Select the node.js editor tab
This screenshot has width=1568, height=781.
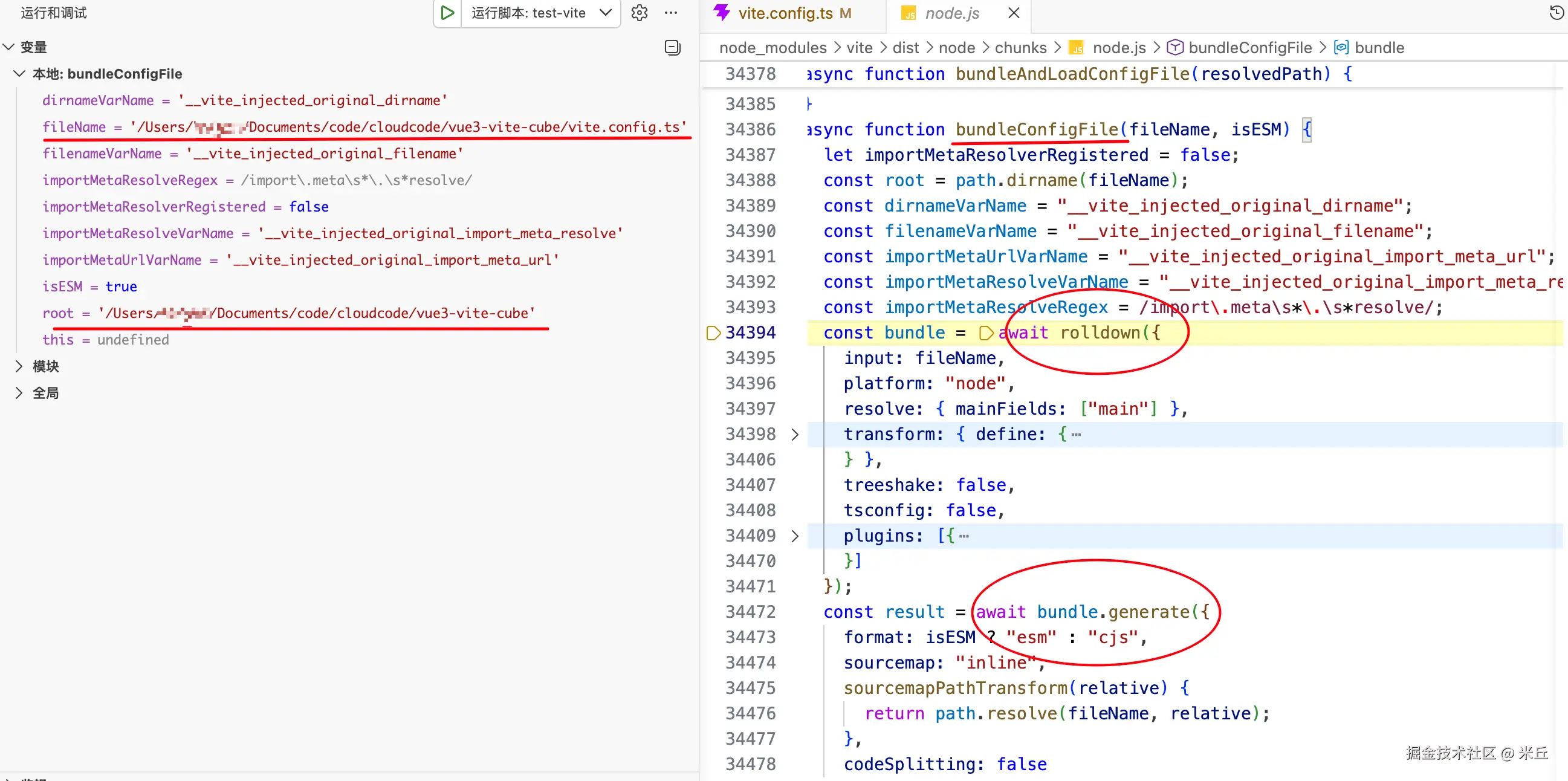951,13
